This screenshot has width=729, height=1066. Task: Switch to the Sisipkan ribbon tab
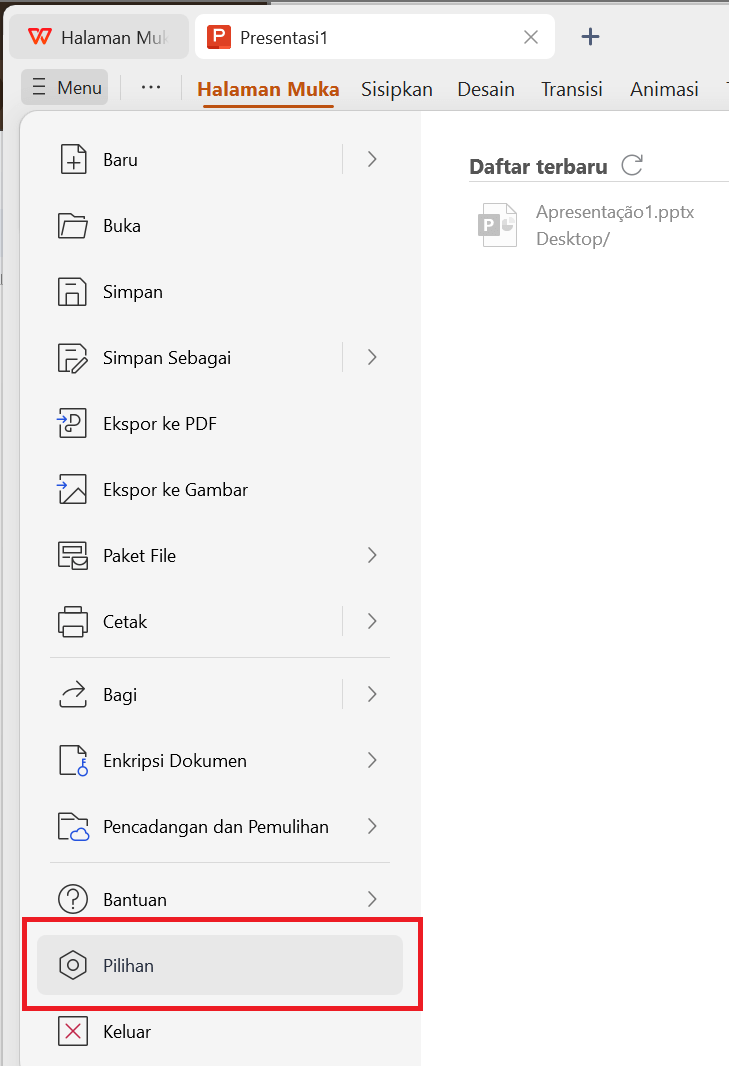tap(396, 89)
